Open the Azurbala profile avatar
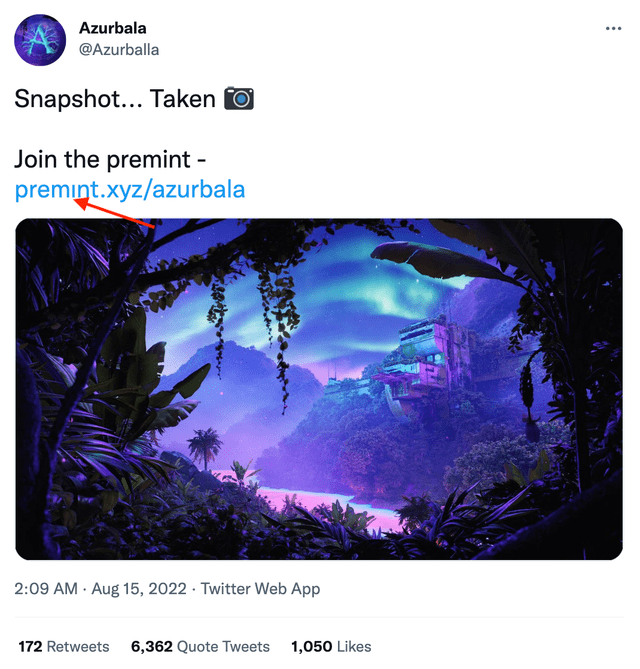The image size is (640, 669). (40, 40)
